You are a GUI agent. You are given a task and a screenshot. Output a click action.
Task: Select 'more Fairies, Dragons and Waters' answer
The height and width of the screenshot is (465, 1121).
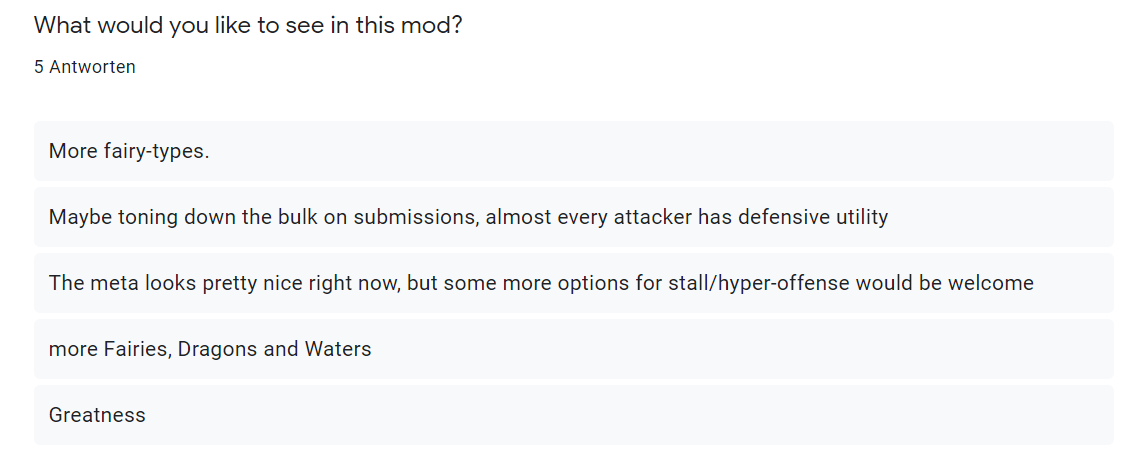[x=573, y=349]
